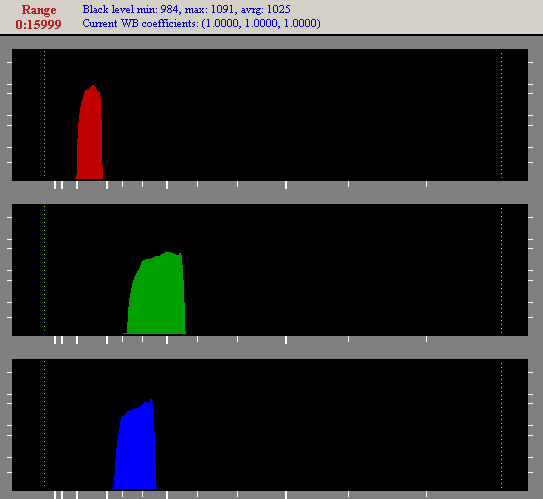Click rightmost tick mark under green panel
Viewport: 543px width, 499px height.
(426, 339)
